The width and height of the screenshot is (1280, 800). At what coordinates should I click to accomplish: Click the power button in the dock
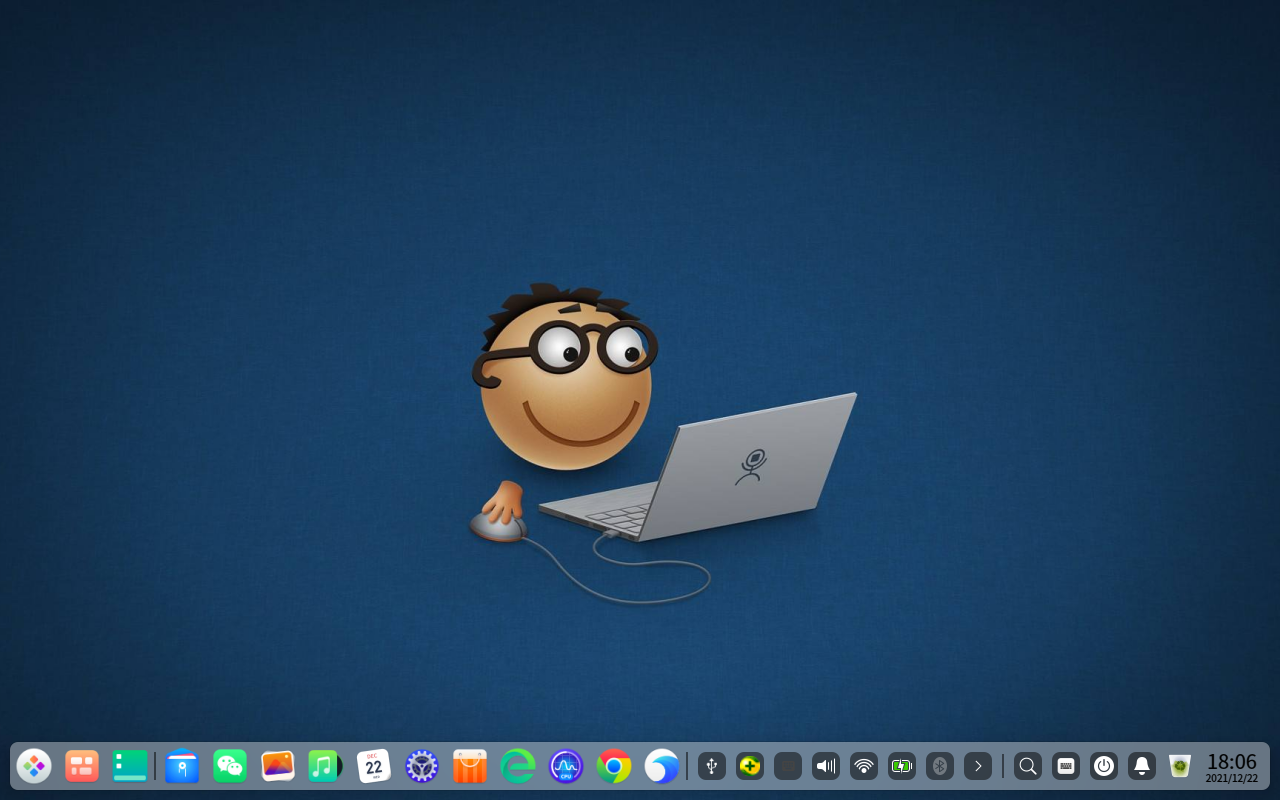click(1104, 766)
